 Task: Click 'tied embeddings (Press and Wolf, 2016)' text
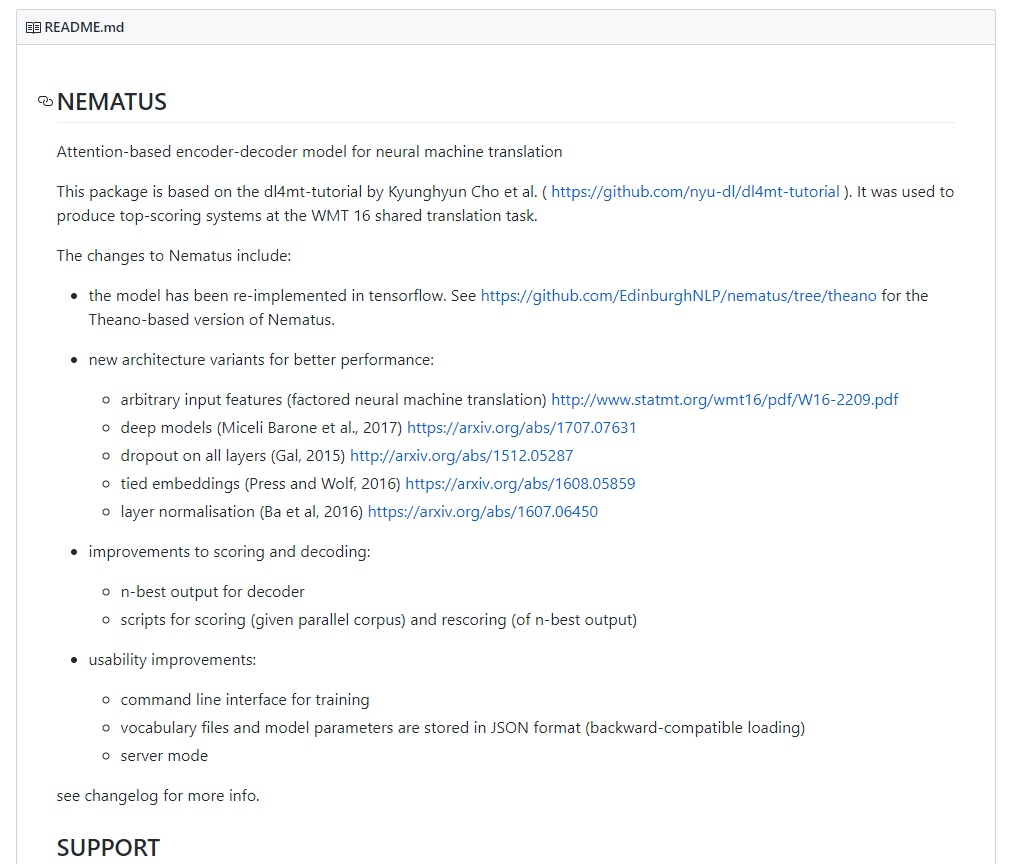[260, 484]
